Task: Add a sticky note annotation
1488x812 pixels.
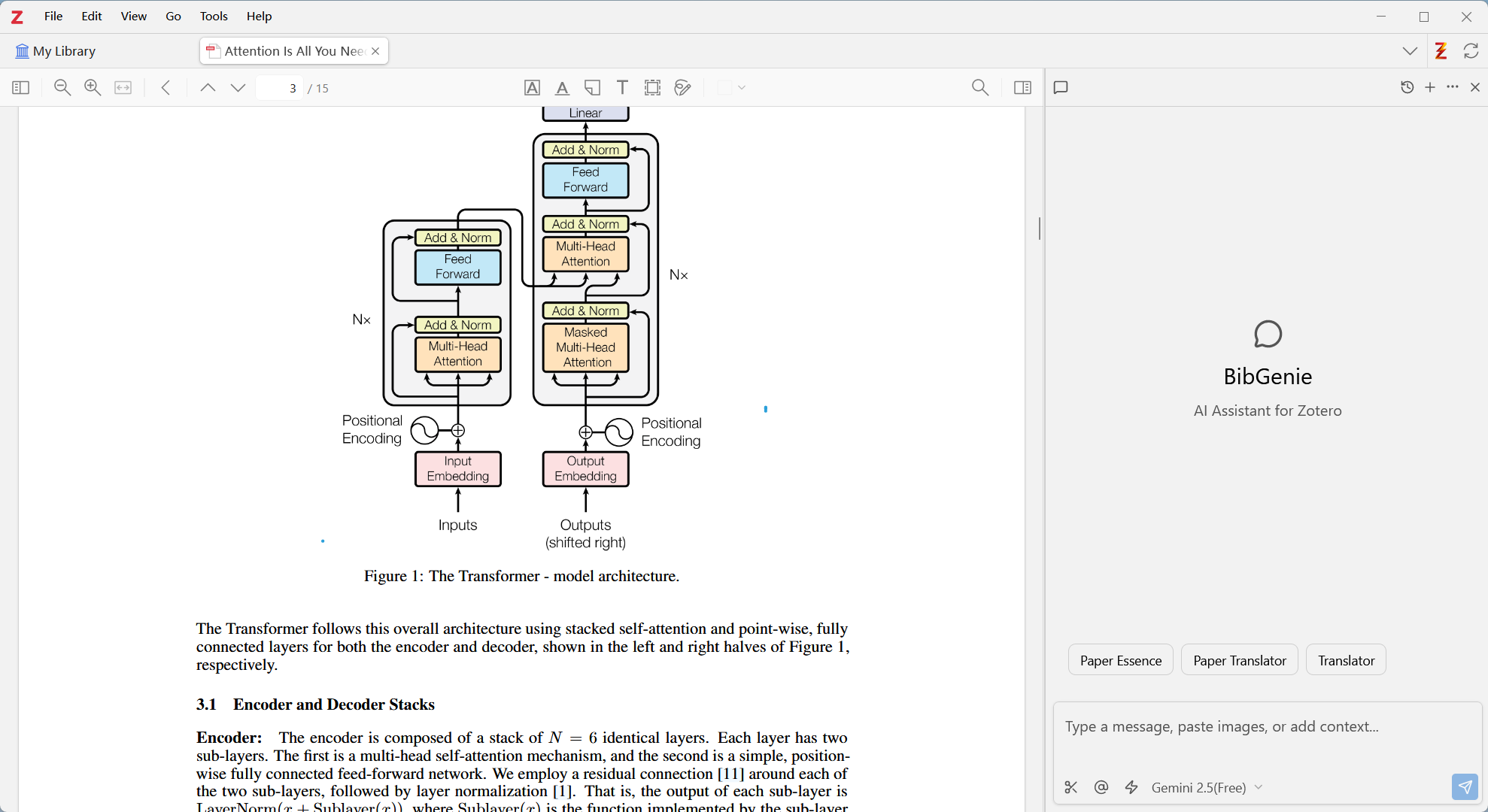Action: (592, 87)
